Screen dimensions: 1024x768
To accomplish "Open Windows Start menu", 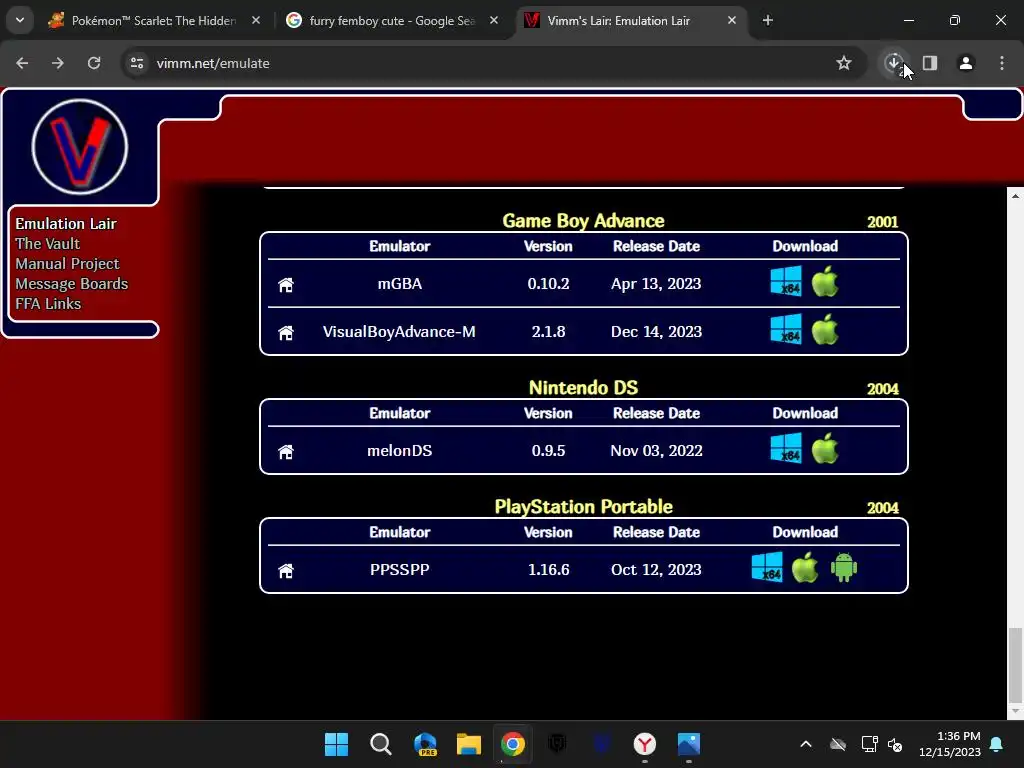I will pos(336,744).
